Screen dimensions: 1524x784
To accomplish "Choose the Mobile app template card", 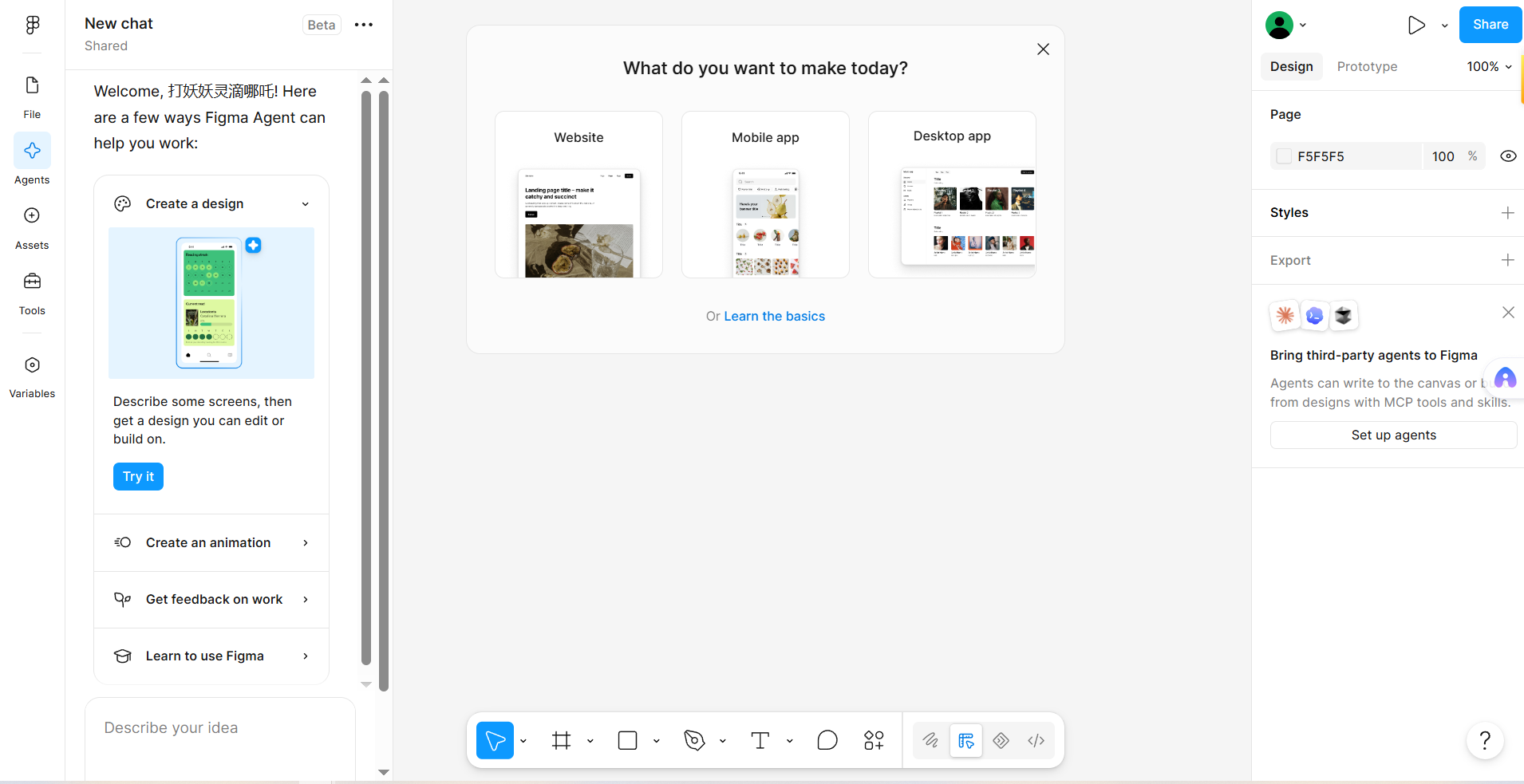I will point(765,195).
